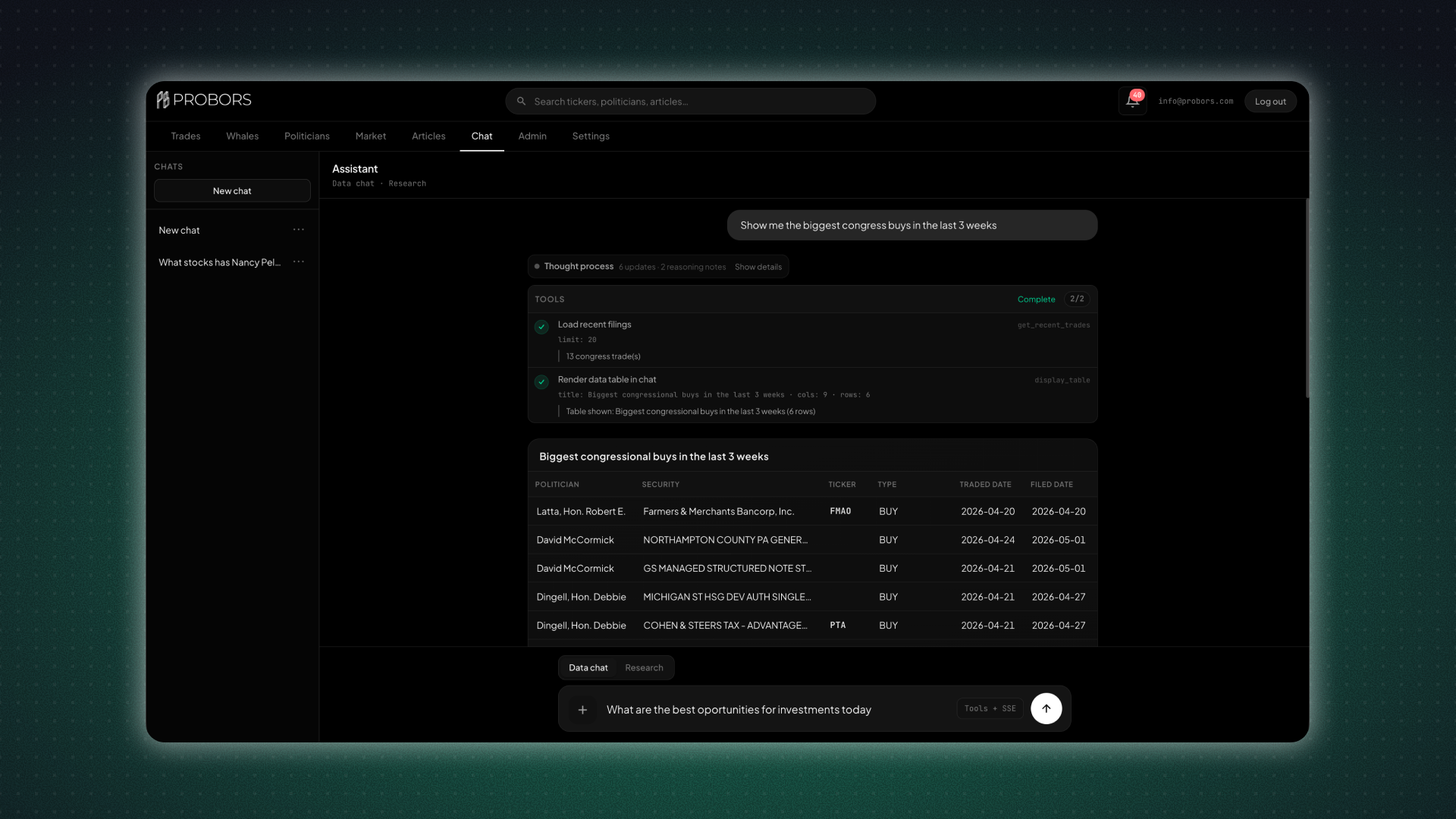The width and height of the screenshot is (1456, 819).
Task: Click the TICKER column header
Action: coord(842,485)
